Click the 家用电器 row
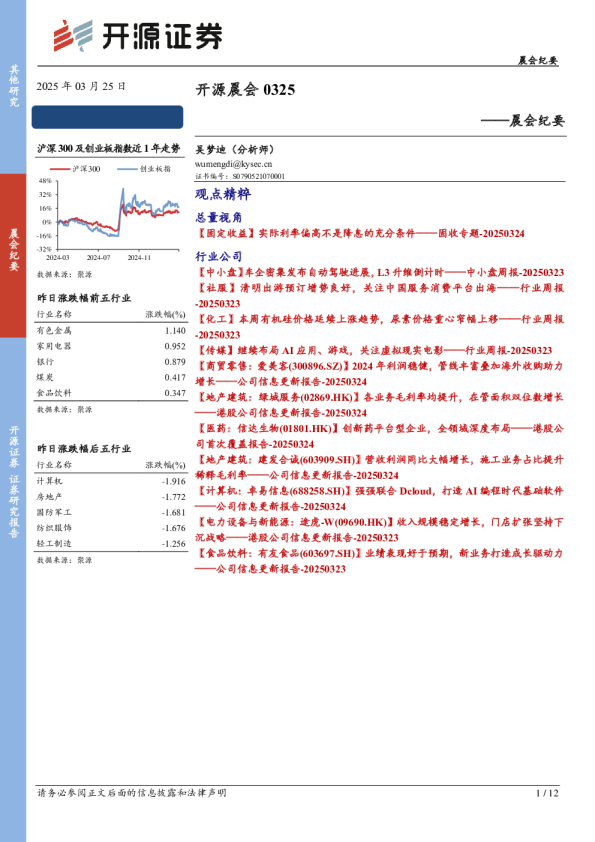This screenshot has height=842, width=595. 111,346
